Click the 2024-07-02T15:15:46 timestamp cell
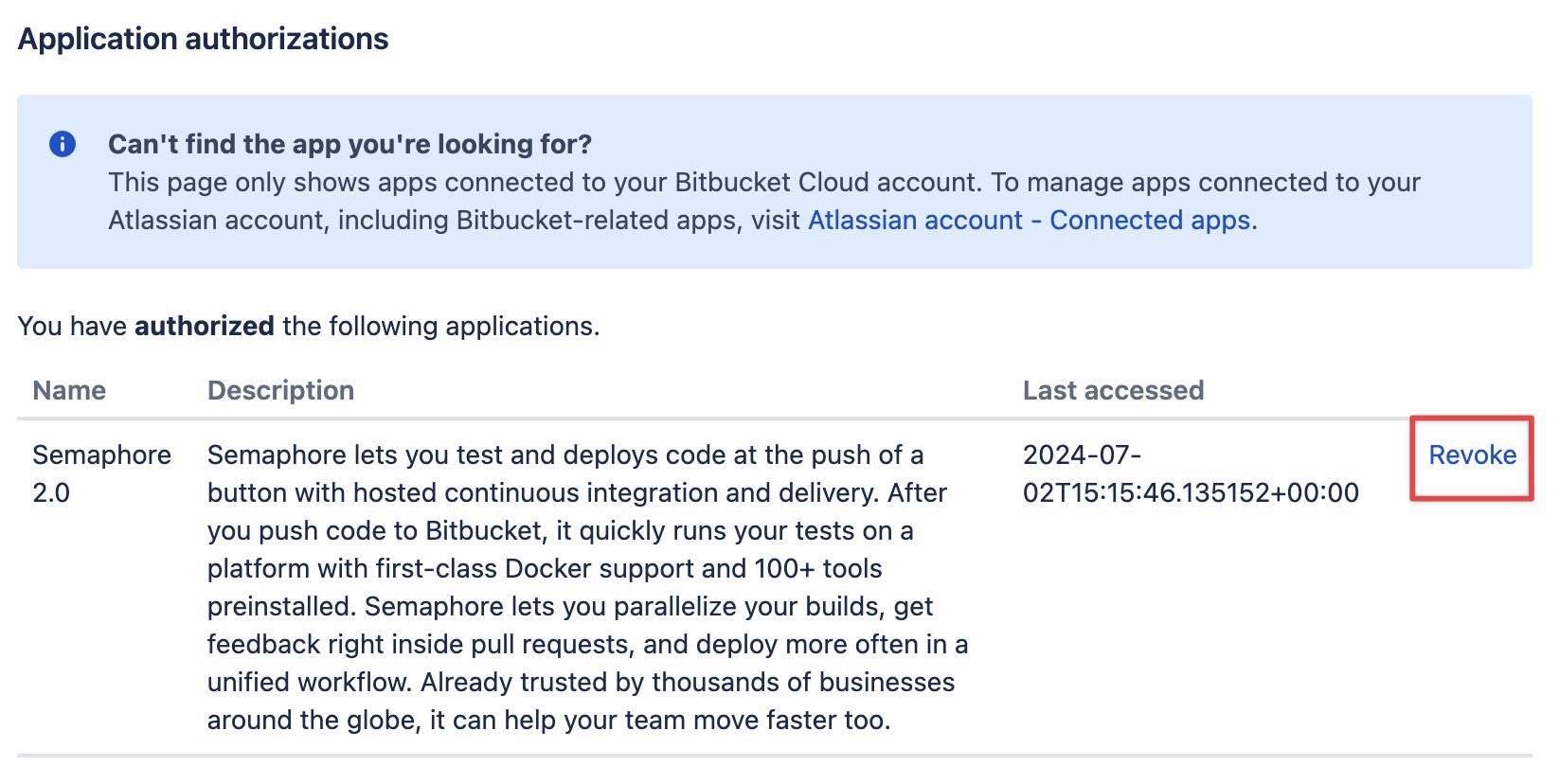1559x784 pixels. point(1191,473)
